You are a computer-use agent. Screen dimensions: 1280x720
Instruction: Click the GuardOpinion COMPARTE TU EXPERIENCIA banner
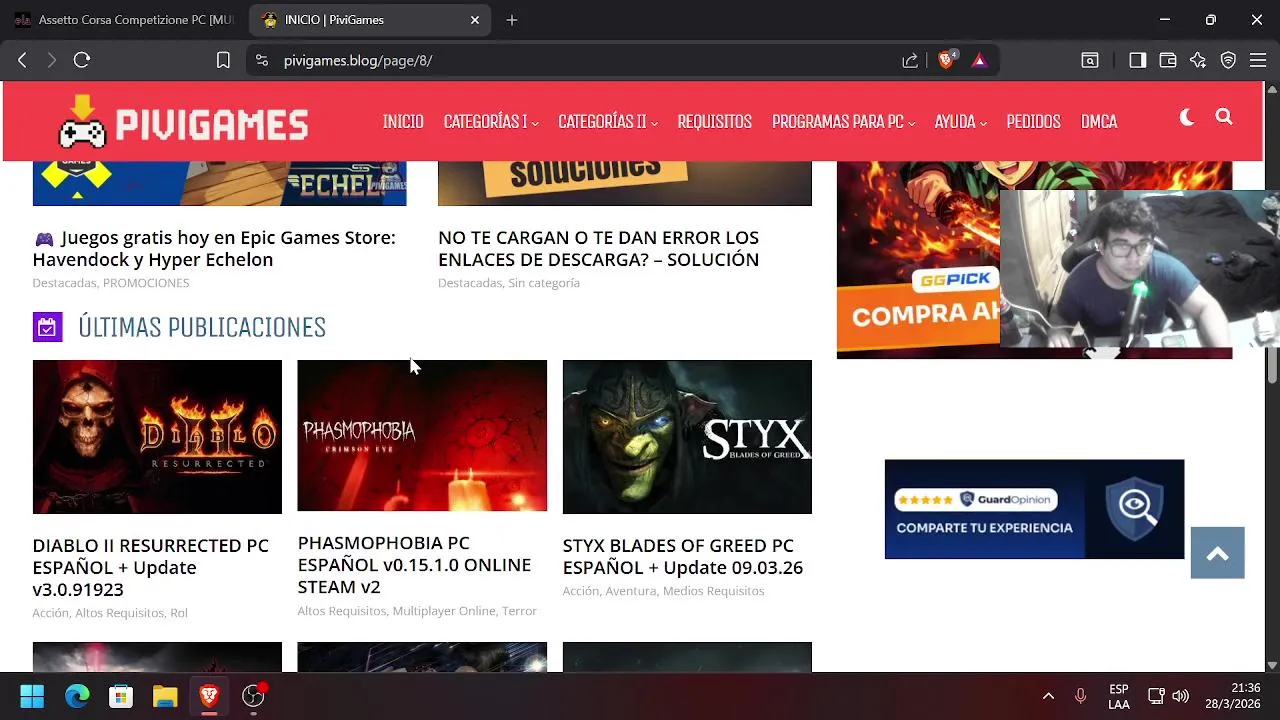point(1034,509)
